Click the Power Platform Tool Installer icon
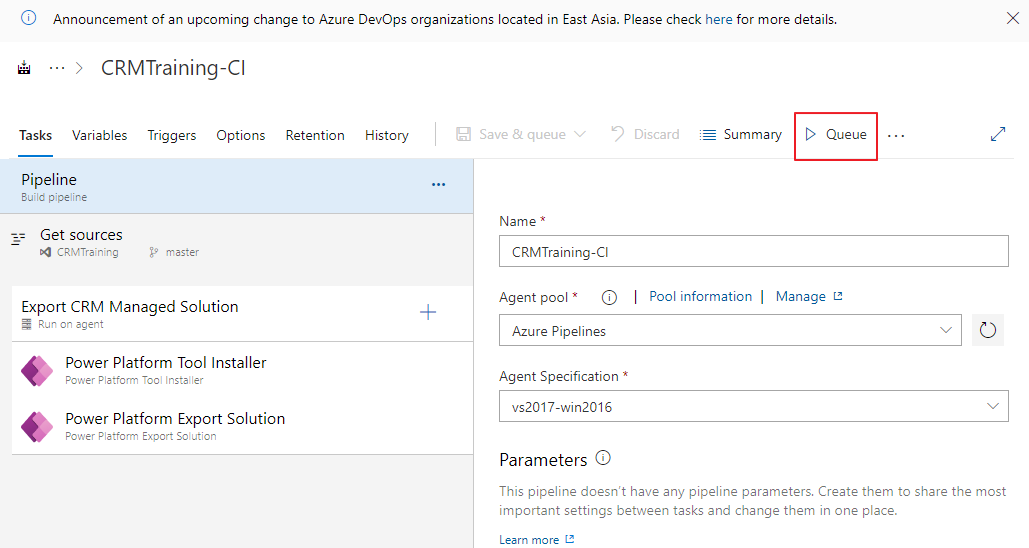Image resolution: width=1029 pixels, height=548 pixels. 37,371
